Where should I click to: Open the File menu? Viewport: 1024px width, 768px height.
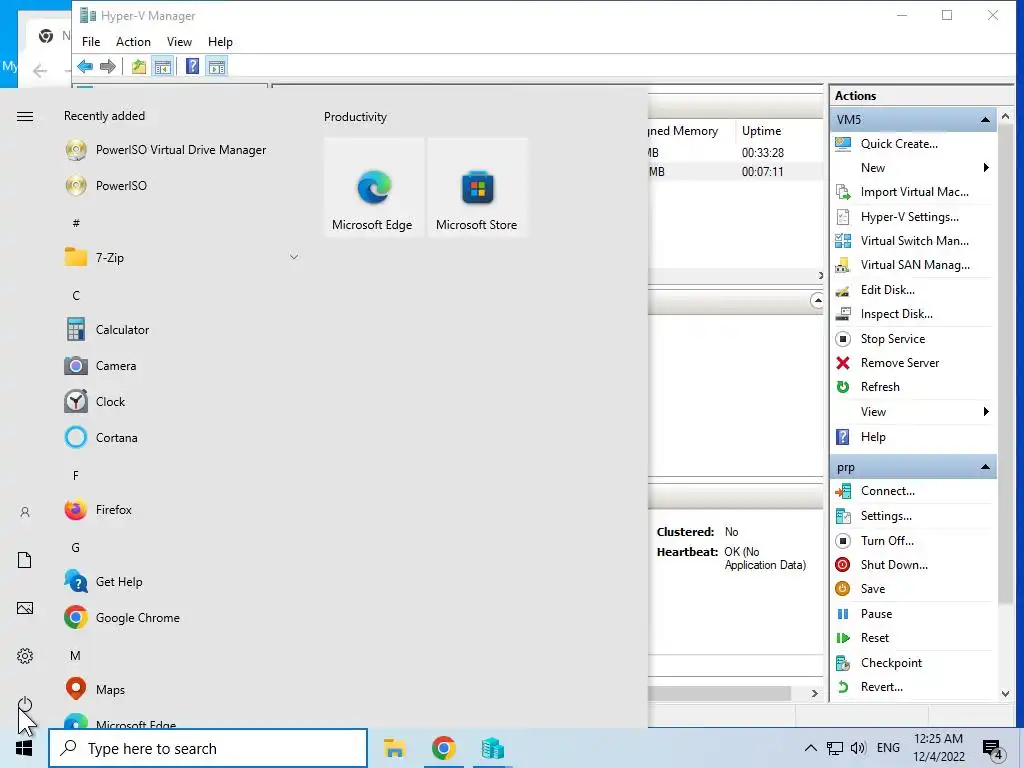pos(91,42)
